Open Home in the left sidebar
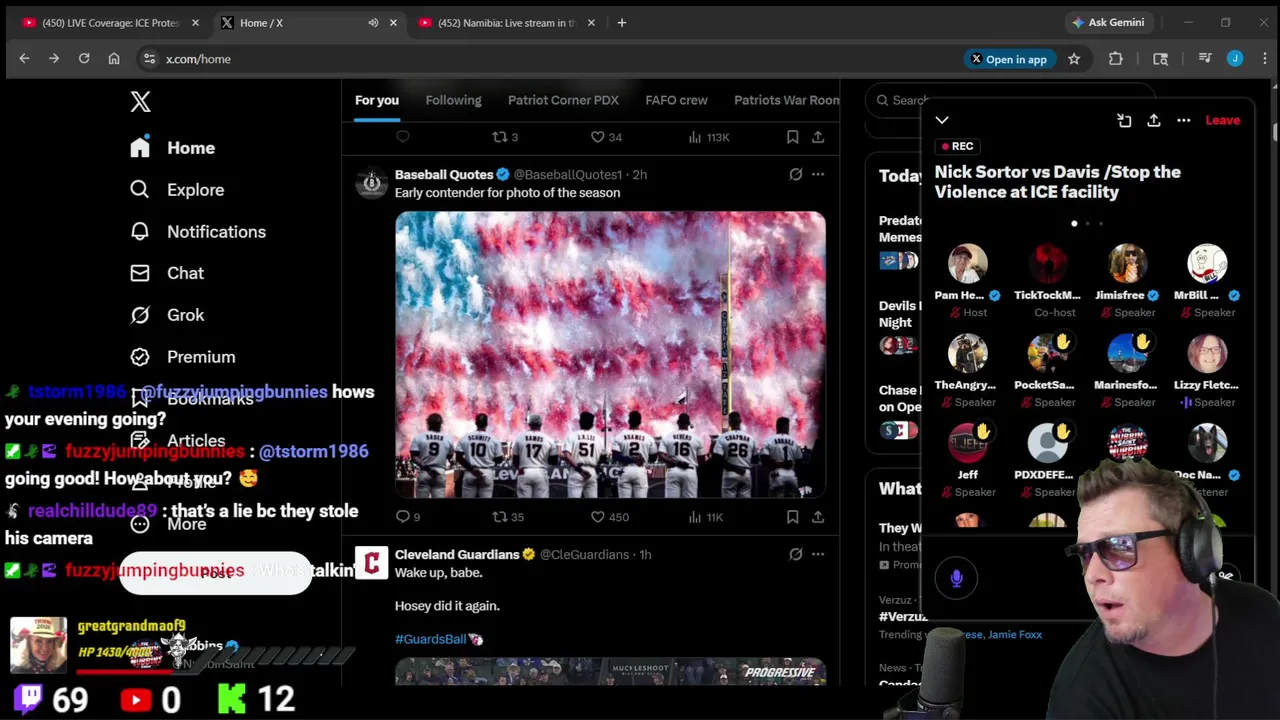Viewport: 1280px width, 720px height. point(172,148)
